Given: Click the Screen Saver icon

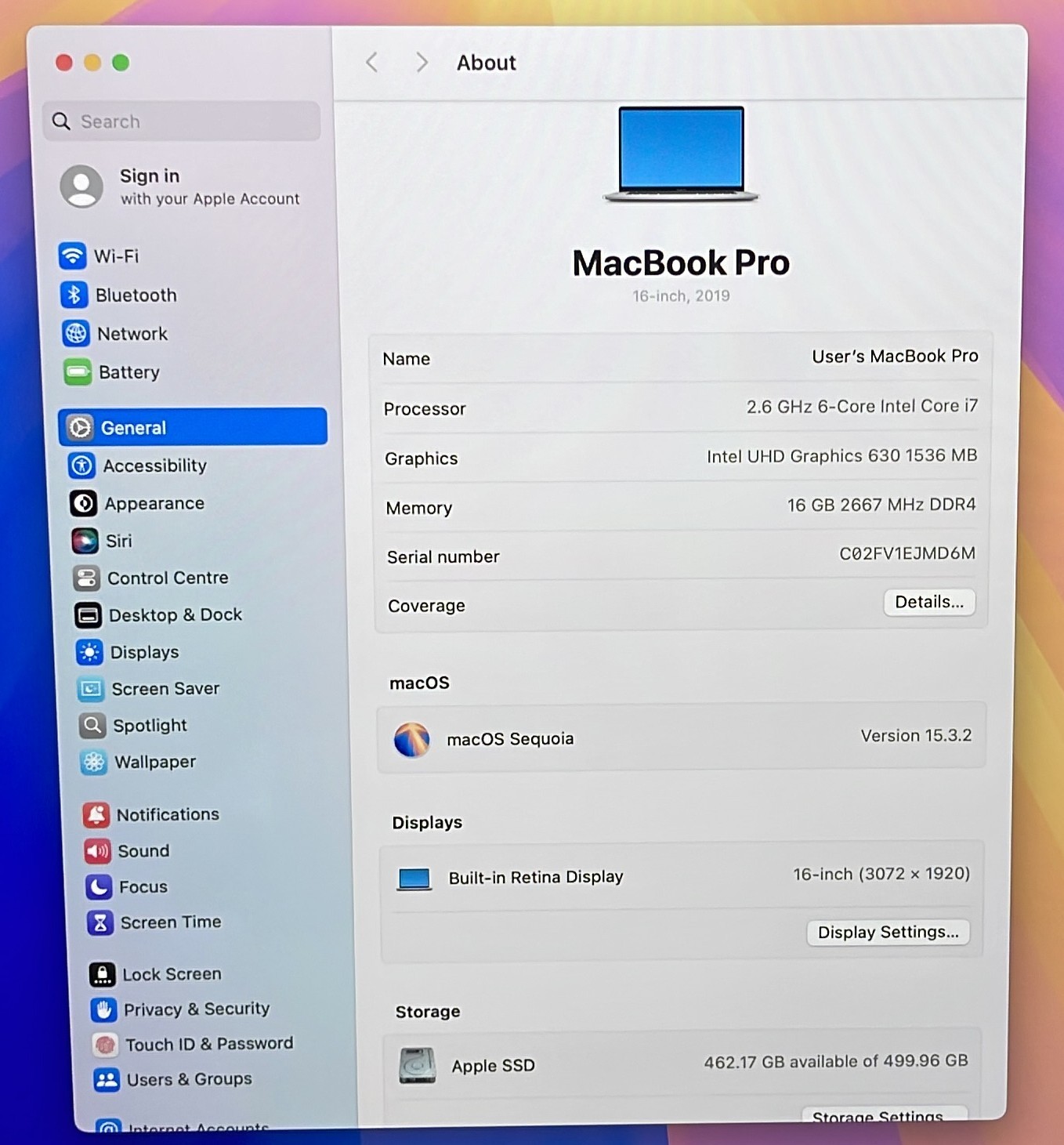Looking at the screenshot, I should pyautogui.click(x=91, y=689).
